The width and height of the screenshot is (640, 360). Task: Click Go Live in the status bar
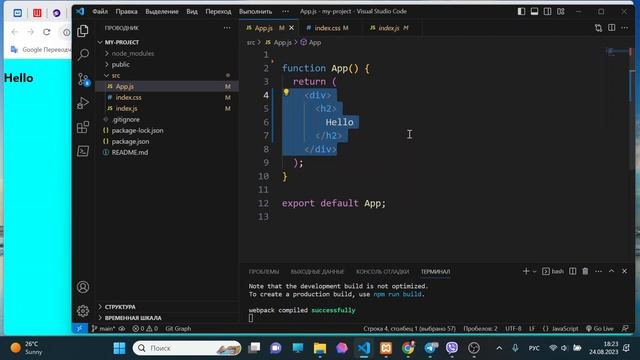[600, 328]
